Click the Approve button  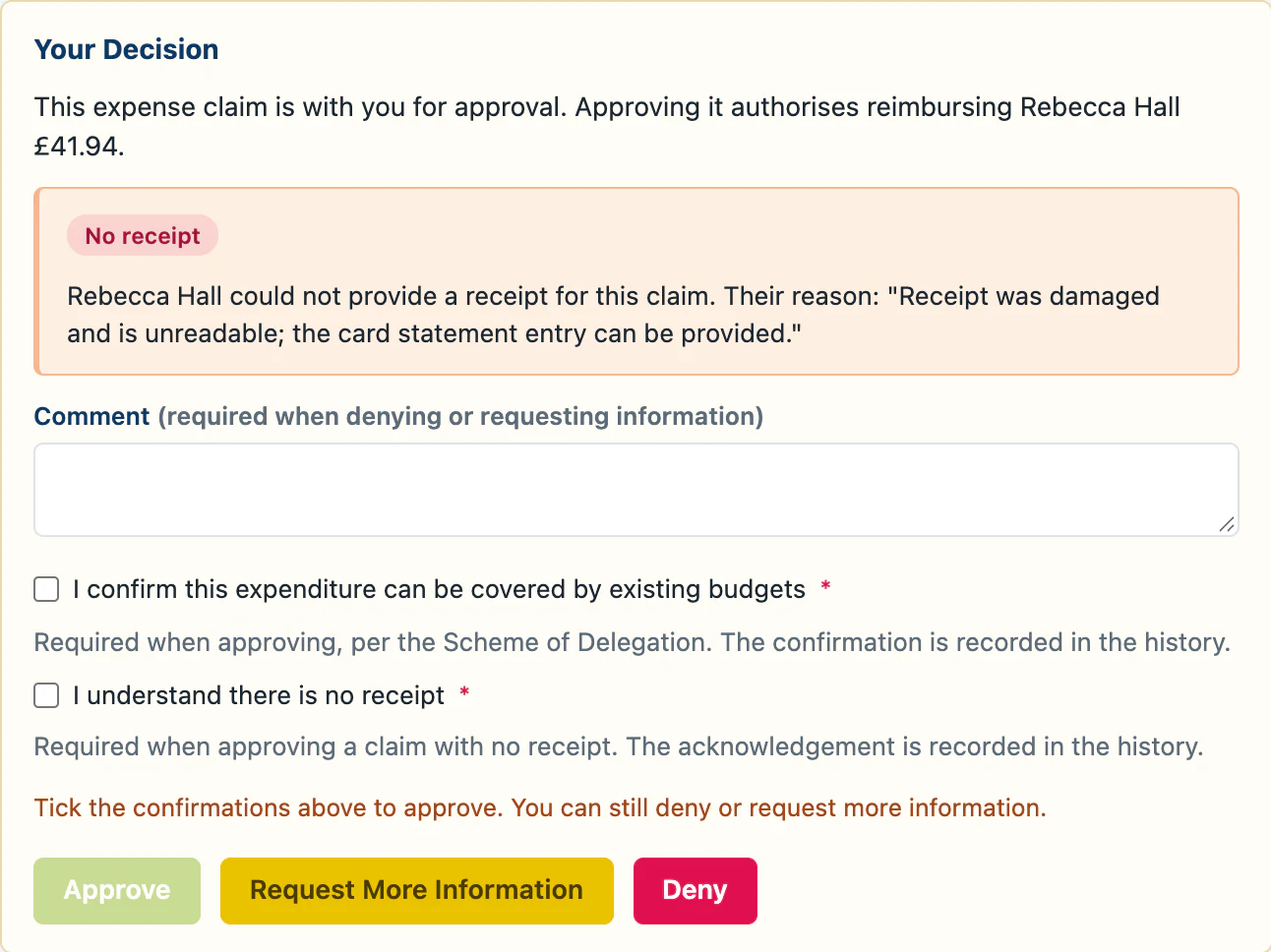[x=117, y=891]
